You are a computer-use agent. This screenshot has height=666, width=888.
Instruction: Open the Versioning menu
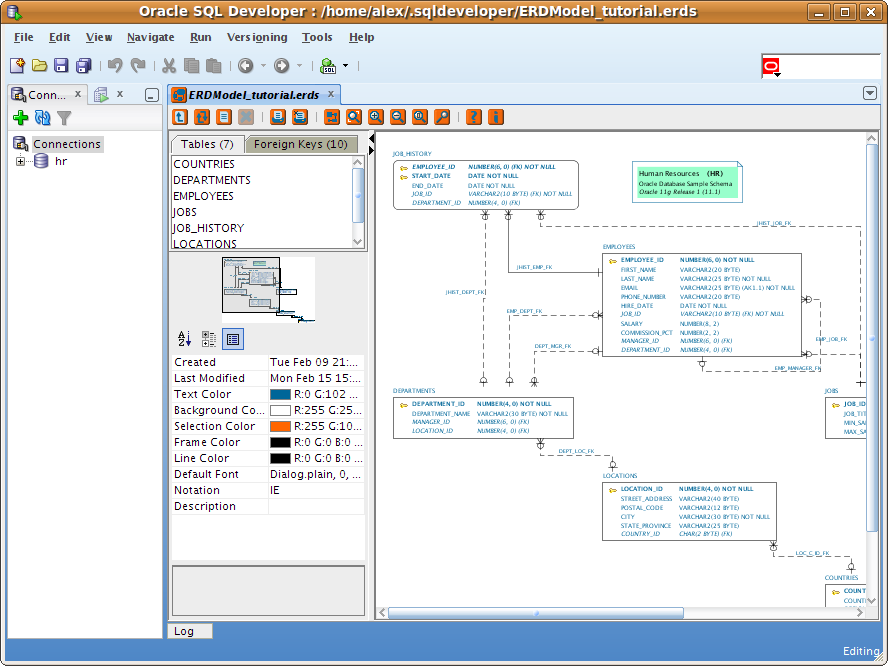(x=258, y=37)
